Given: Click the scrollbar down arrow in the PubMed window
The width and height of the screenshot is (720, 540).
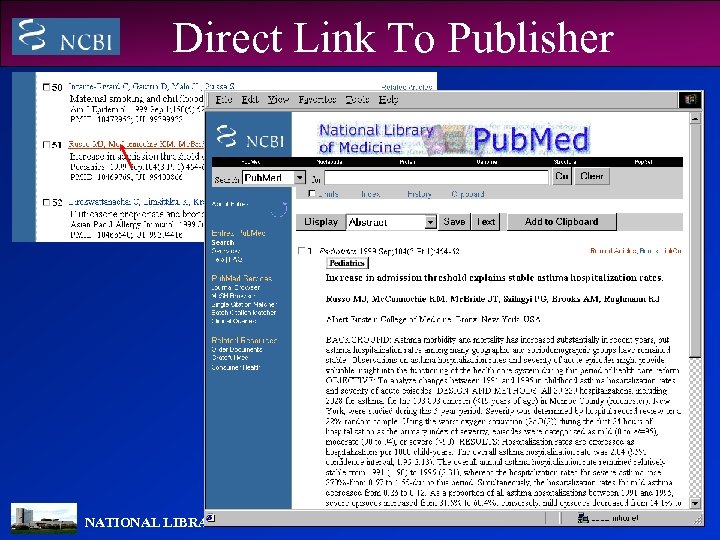Looking at the screenshot, I should click(x=695, y=503).
